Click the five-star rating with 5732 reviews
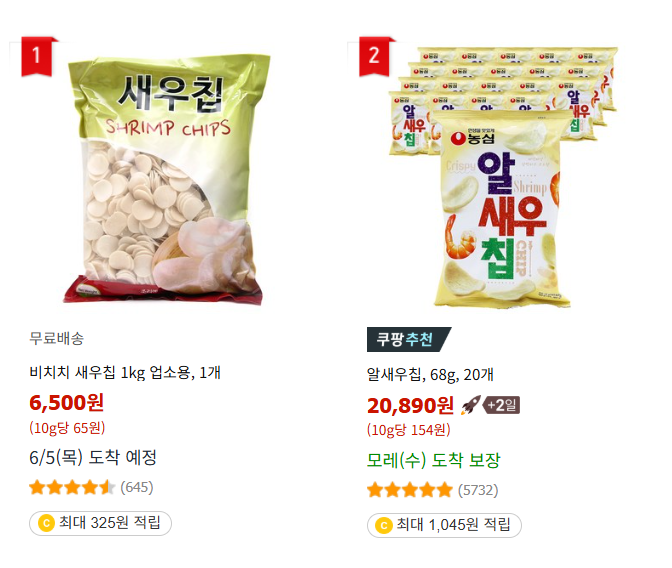This screenshot has height=568, width=672. click(x=410, y=490)
